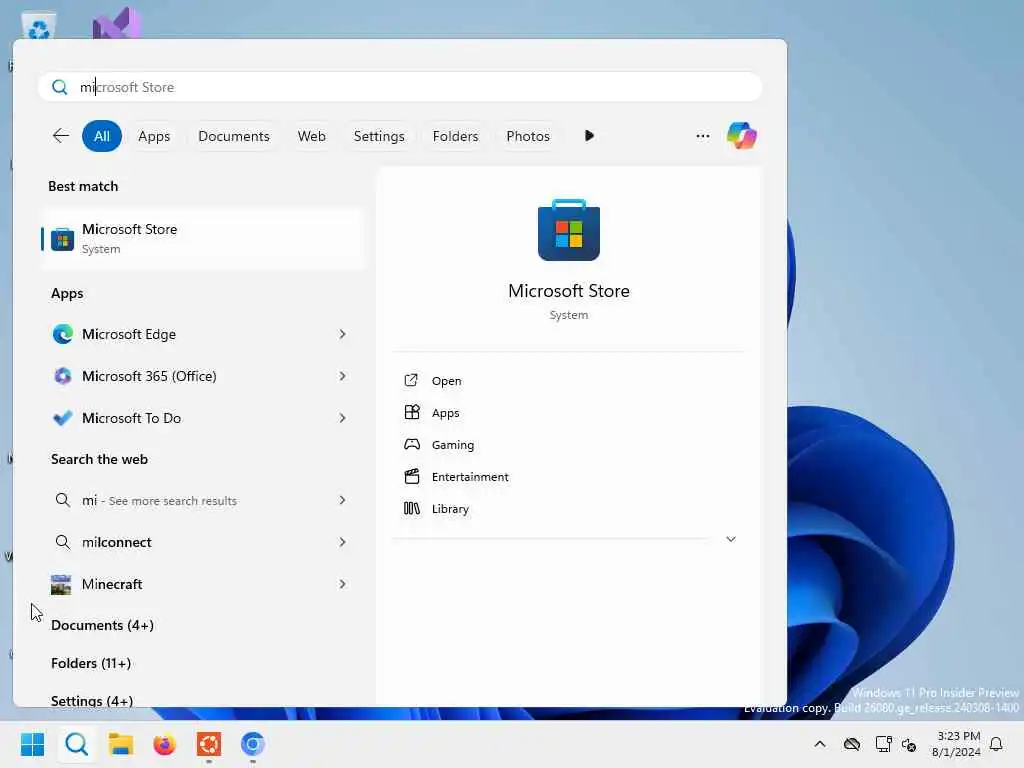
Task: Expand 'mi - See more search results' chevron
Action: pos(342,500)
